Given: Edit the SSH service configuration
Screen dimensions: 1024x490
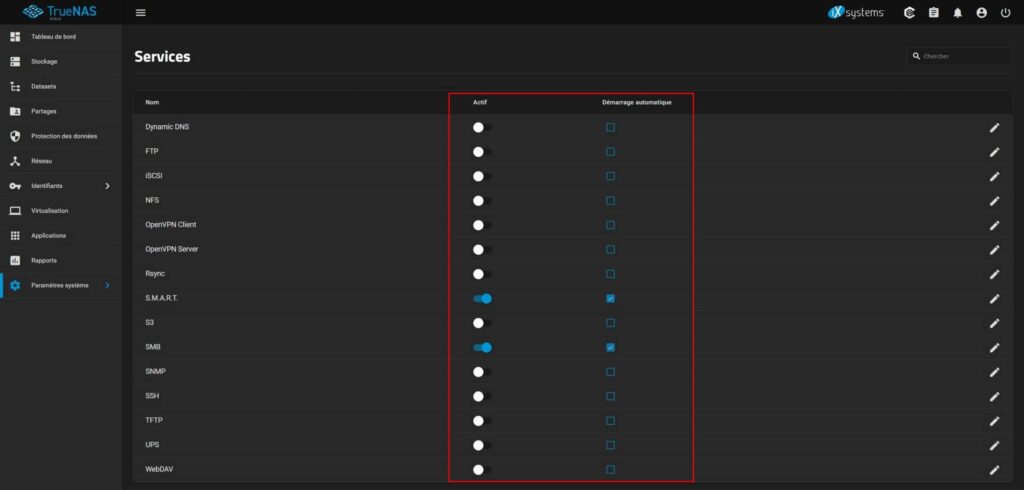Looking at the screenshot, I should tap(994, 396).
